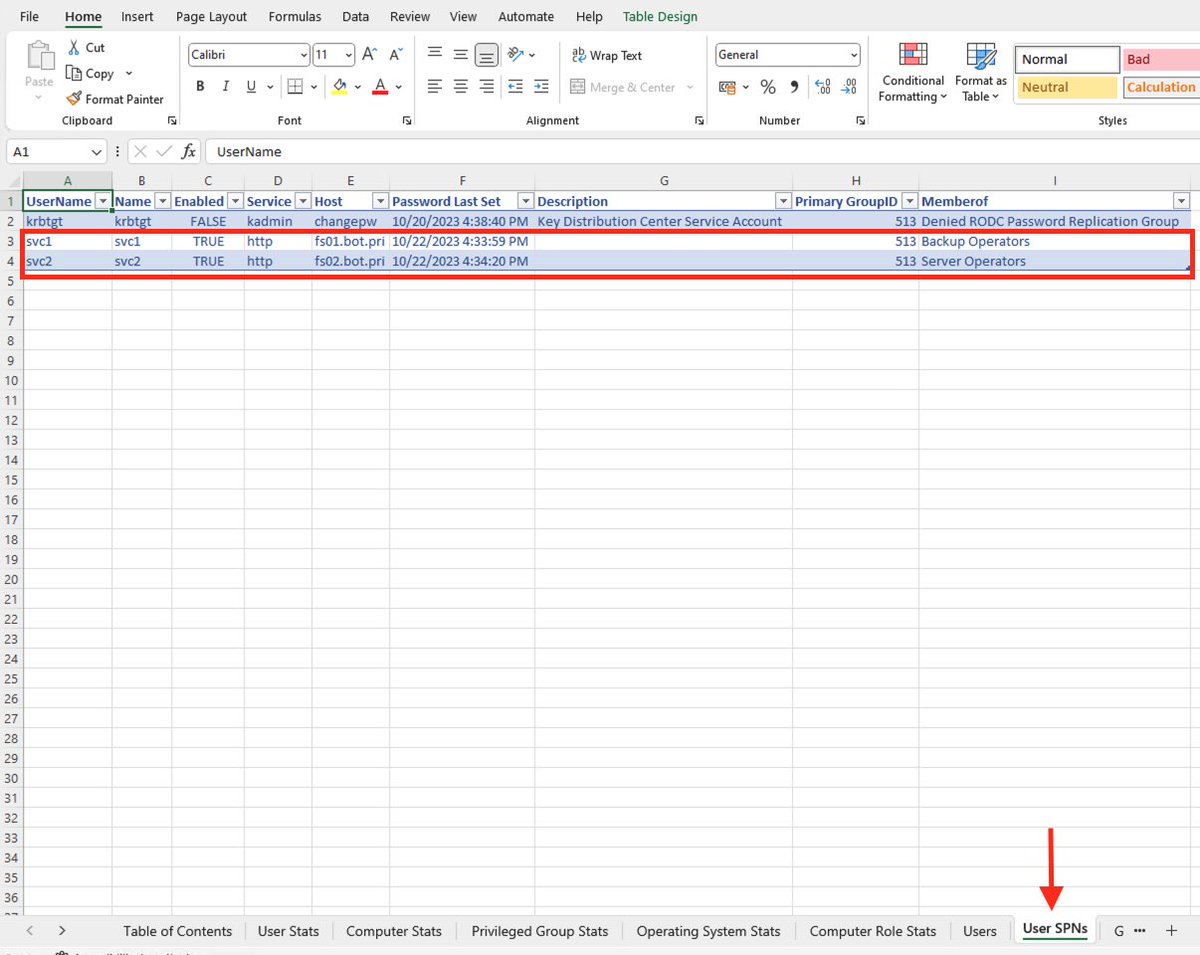Select Middle Align in the Alignment group
Screen dimensions: 1200x955
[x=460, y=55]
